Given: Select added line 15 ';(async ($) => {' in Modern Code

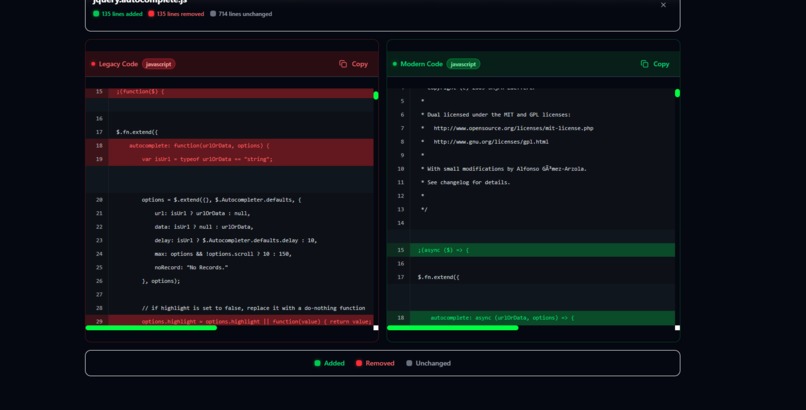Looking at the screenshot, I should tap(530, 250).
